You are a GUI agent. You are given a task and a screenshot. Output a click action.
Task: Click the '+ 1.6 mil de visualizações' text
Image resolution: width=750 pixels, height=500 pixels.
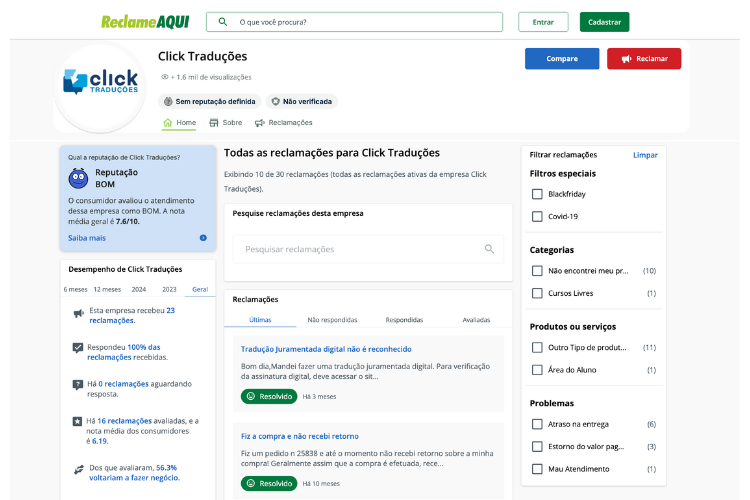coord(211,77)
